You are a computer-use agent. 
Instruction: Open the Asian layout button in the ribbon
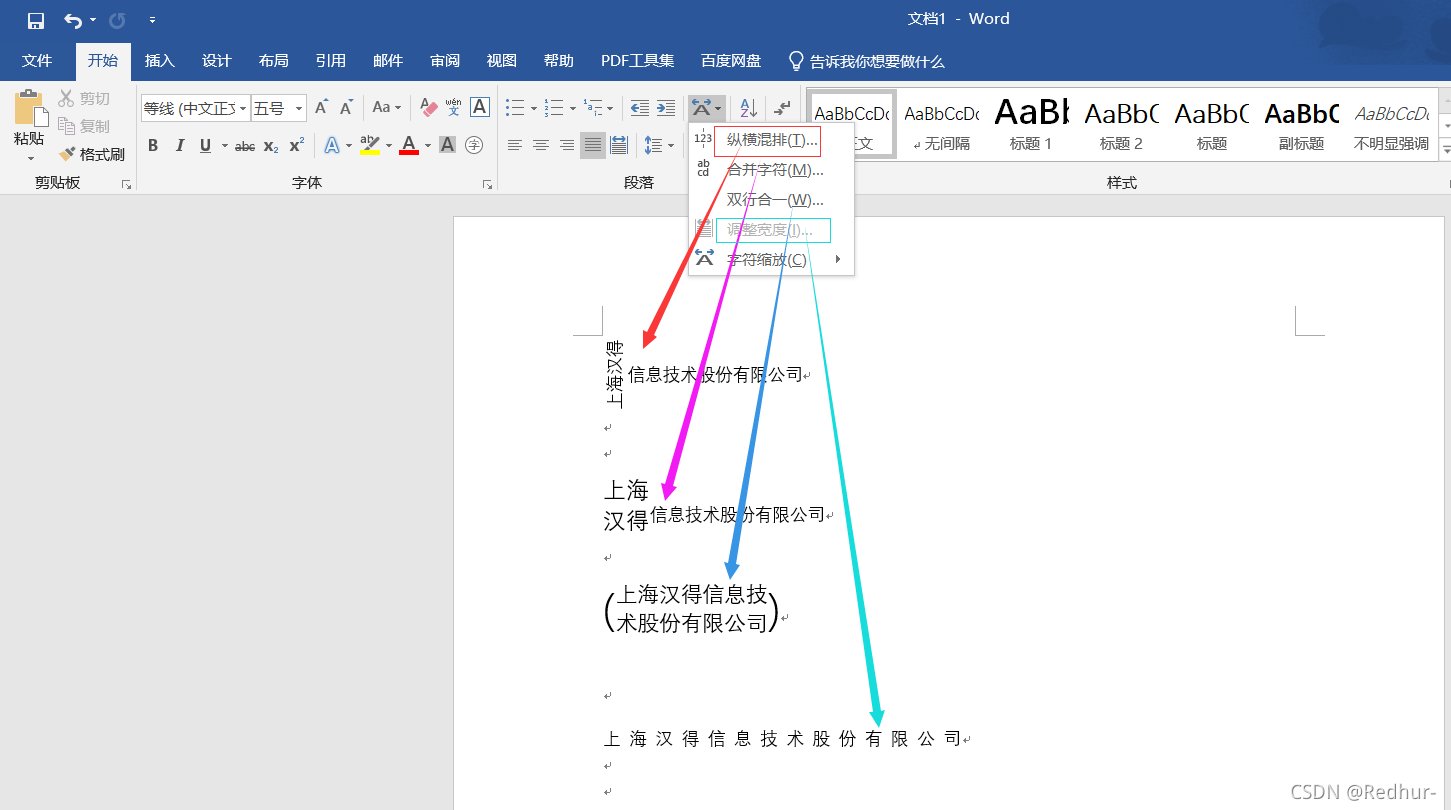click(x=706, y=108)
